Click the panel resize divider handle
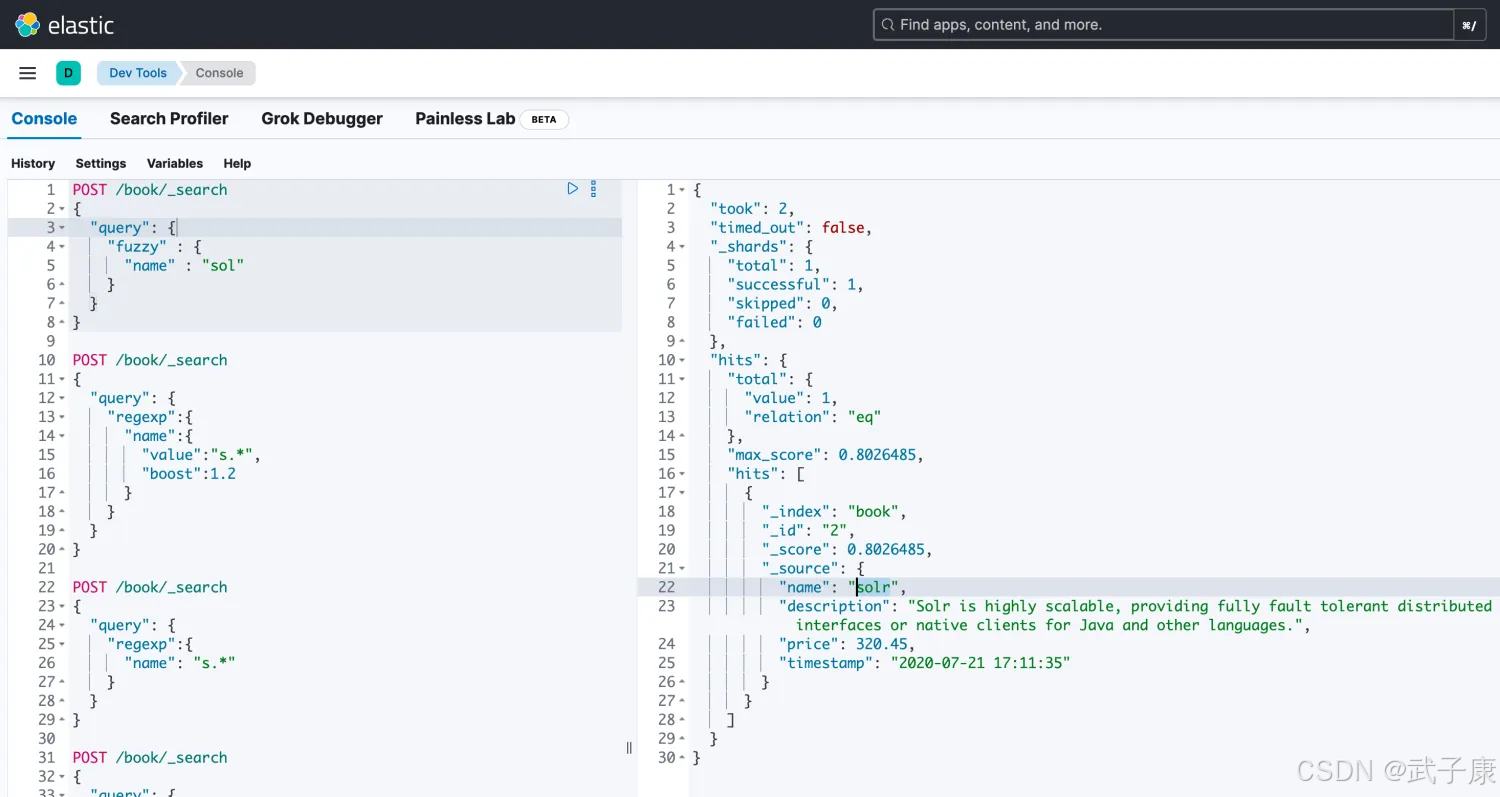The width and height of the screenshot is (1500, 797). (x=629, y=747)
